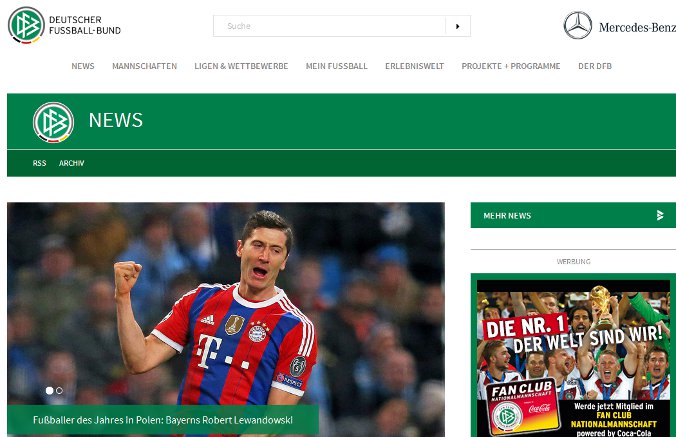Click the Mercedes-Benz star logo
The image size is (676, 437).
pos(577,26)
